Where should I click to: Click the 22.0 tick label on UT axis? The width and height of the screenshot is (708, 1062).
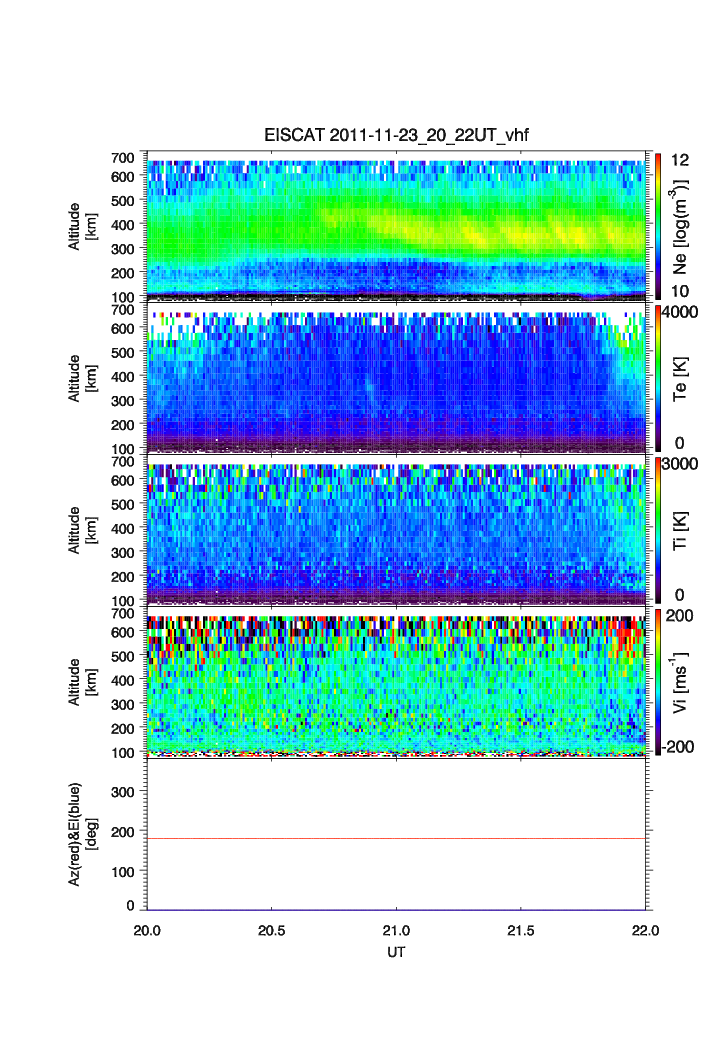[x=646, y=931]
